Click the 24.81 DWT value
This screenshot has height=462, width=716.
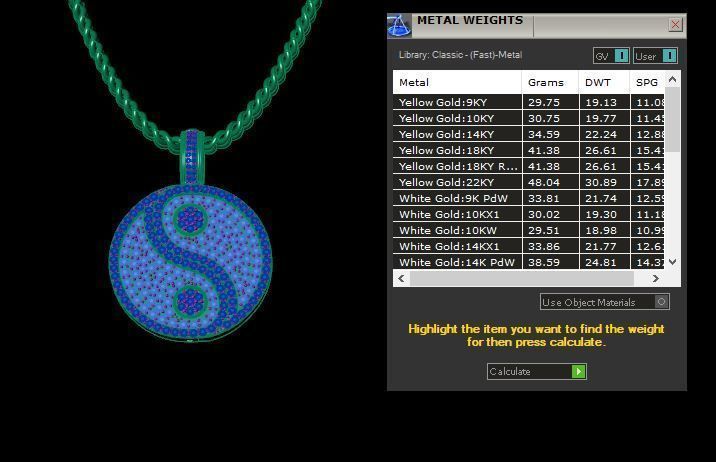click(x=601, y=262)
